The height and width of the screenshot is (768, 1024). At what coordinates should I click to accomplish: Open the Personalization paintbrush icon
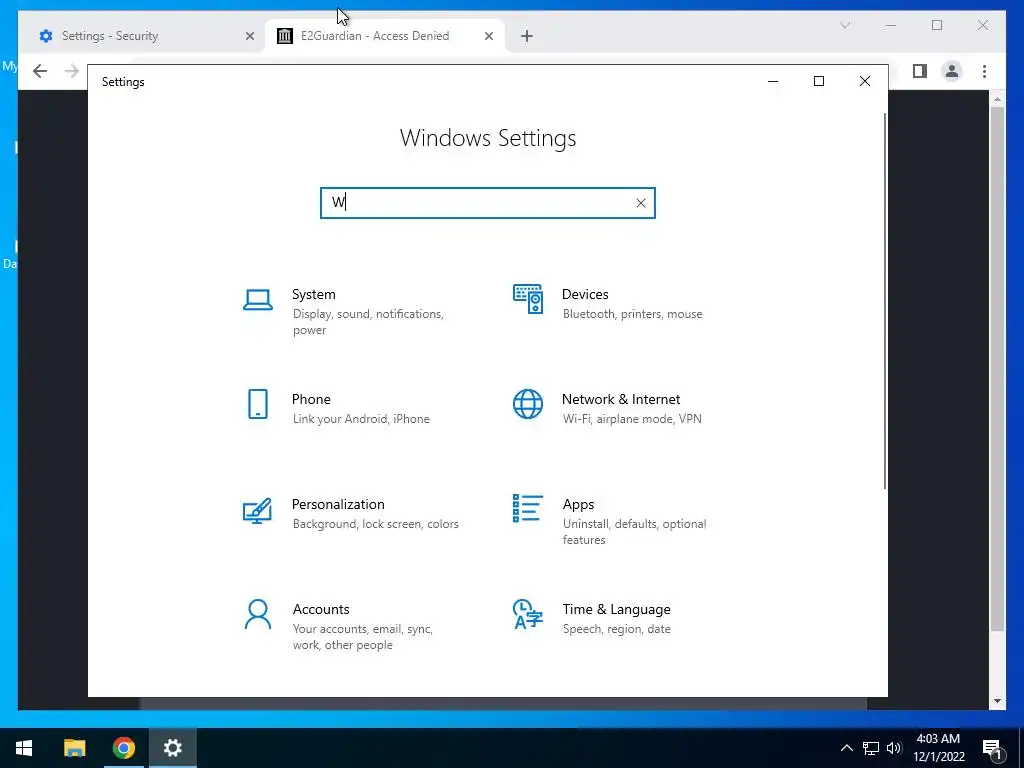[x=257, y=511]
